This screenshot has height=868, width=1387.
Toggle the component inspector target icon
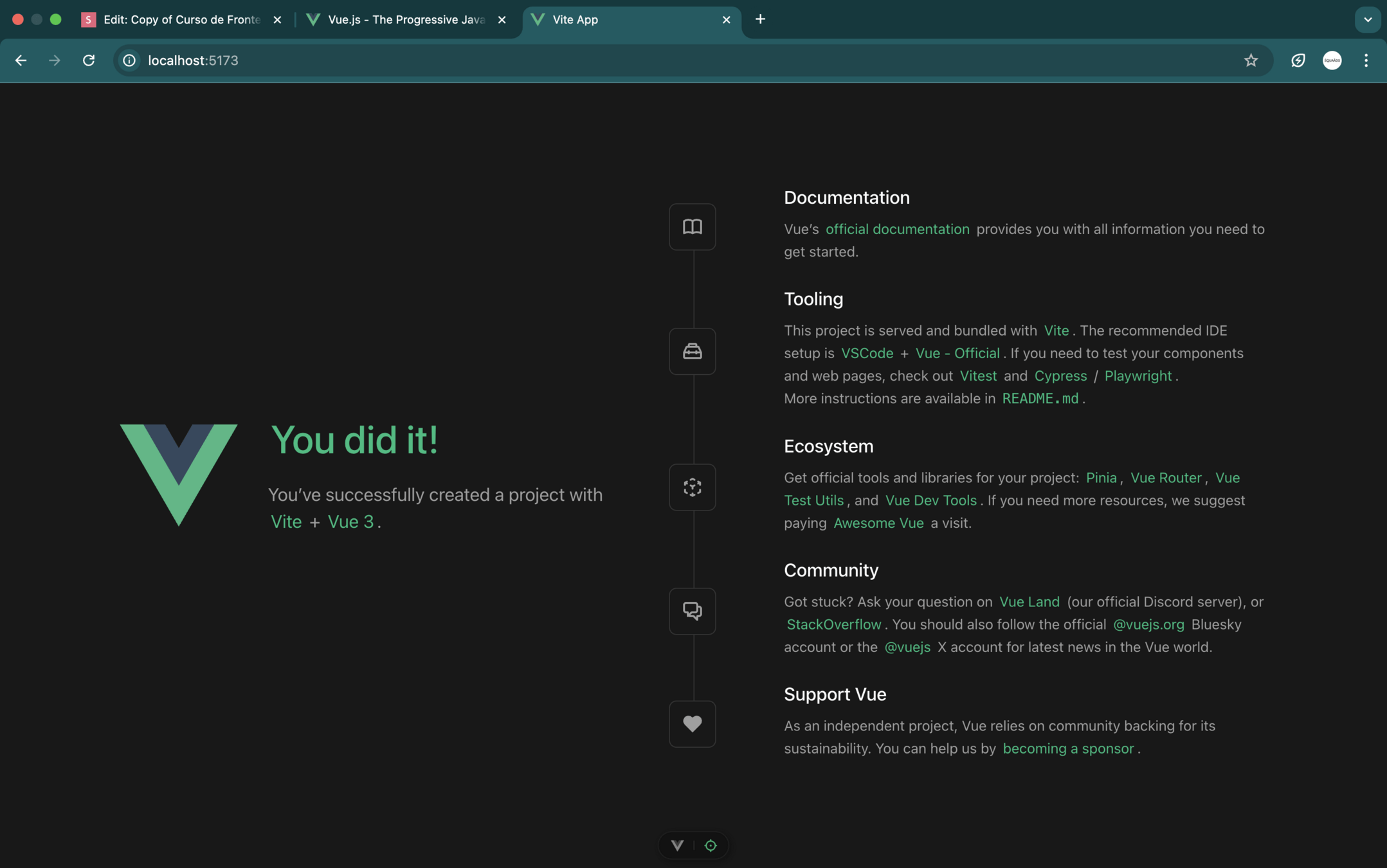pos(711,845)
